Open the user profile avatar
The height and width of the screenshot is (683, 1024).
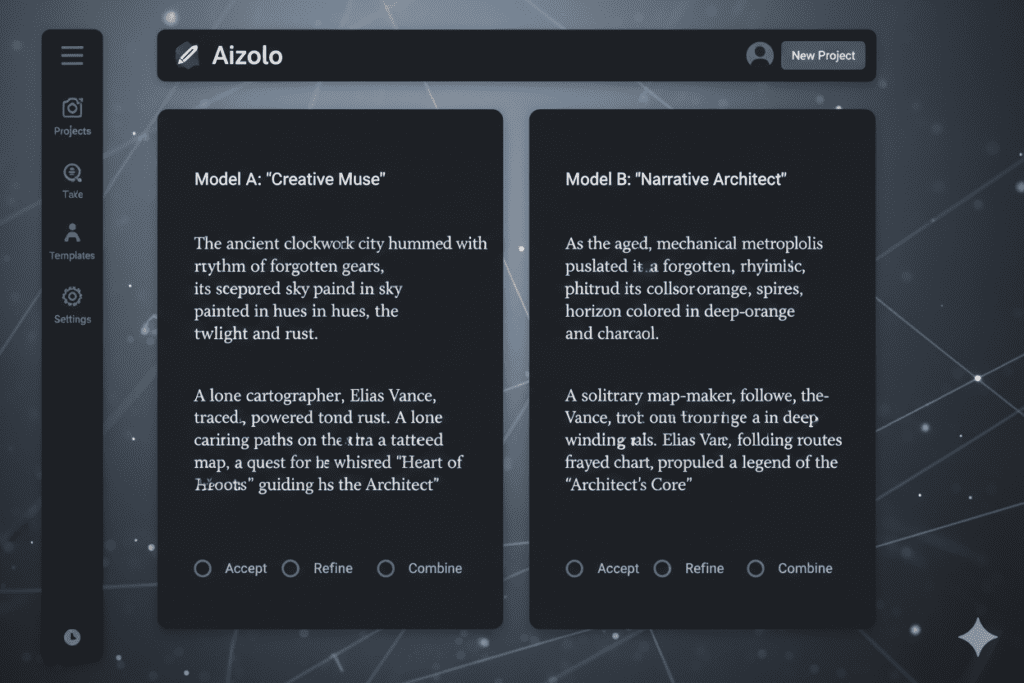760,55
